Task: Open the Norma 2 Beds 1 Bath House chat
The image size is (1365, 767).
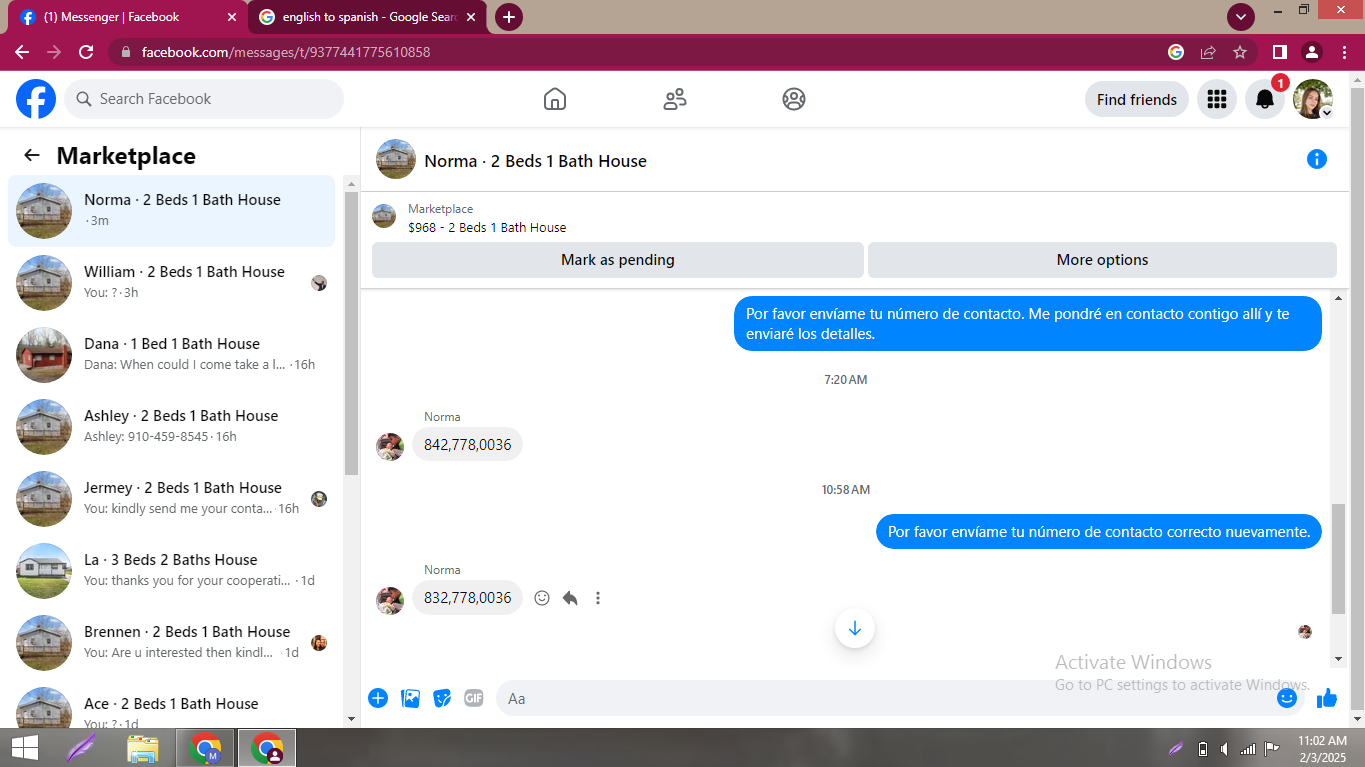Action: click(x=172, y=211)
